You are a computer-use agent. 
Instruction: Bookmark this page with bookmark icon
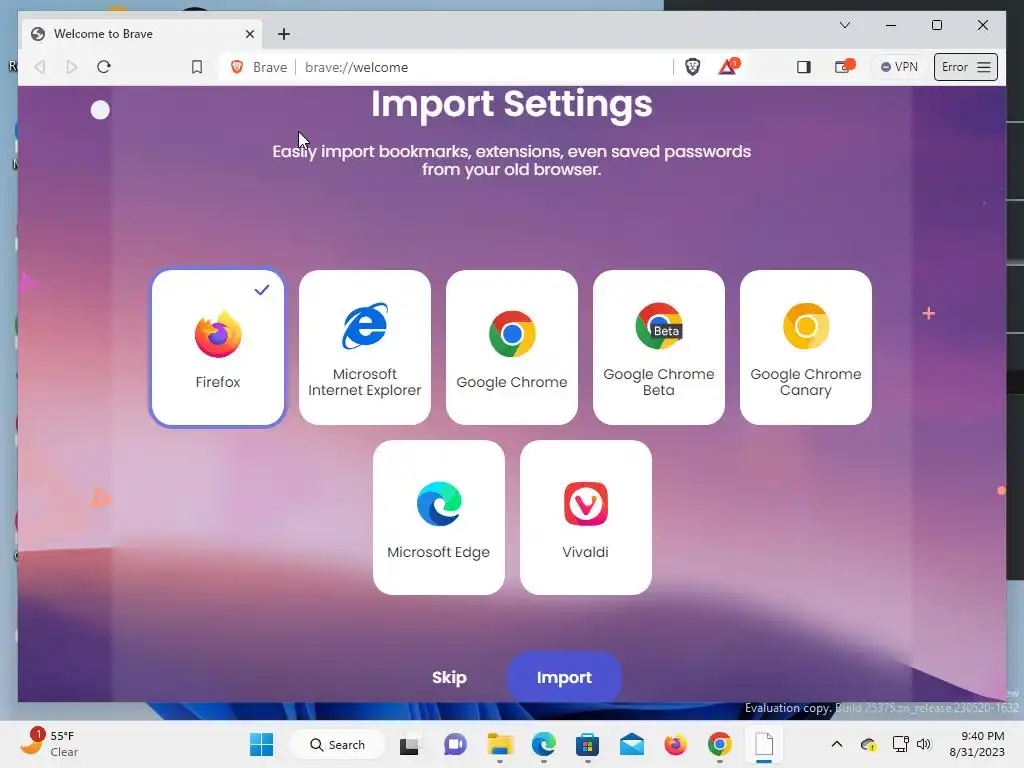point(197,67)
